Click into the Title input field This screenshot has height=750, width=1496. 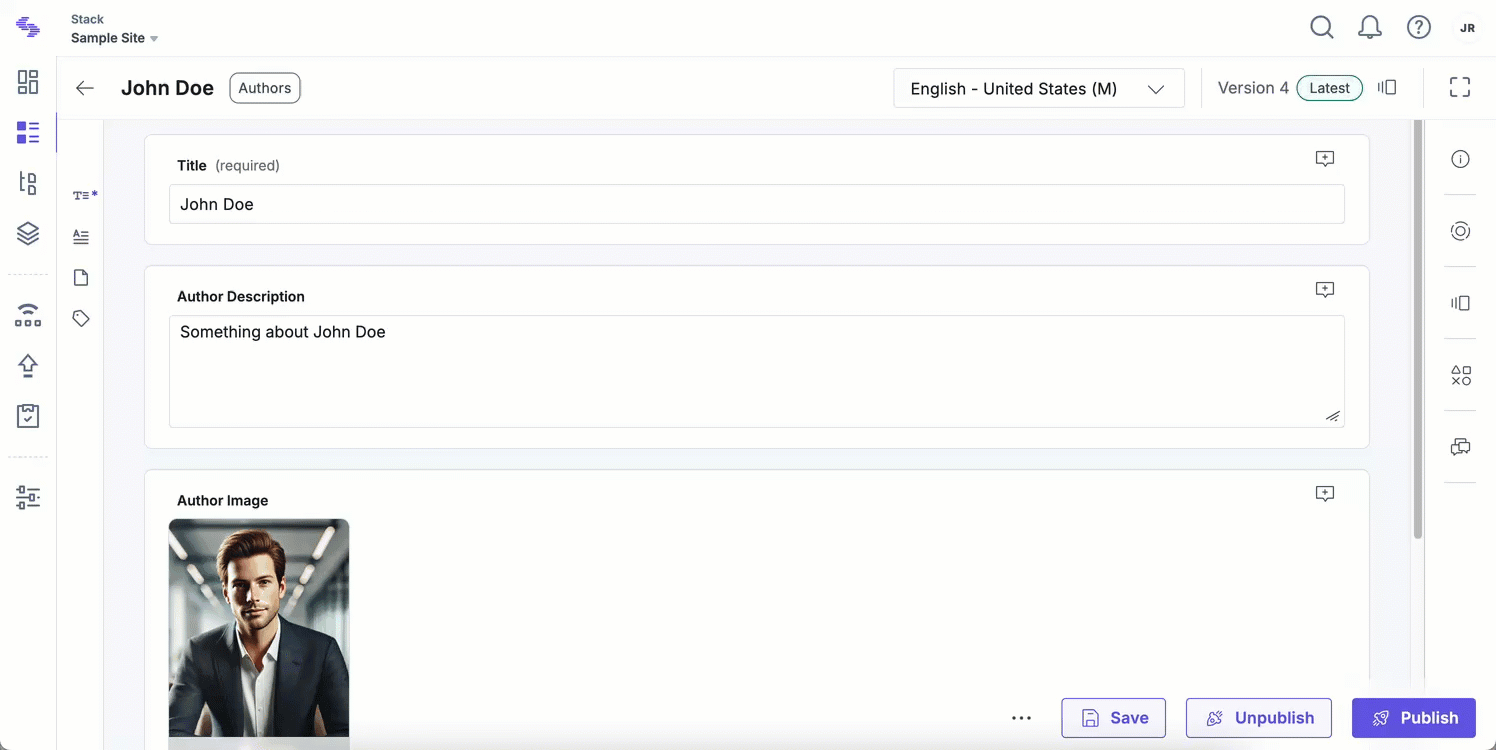757,204
